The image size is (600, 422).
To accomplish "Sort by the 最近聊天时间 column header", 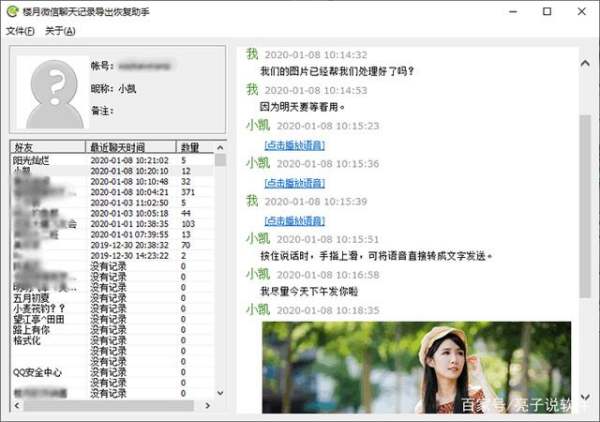I will (130, 147).
